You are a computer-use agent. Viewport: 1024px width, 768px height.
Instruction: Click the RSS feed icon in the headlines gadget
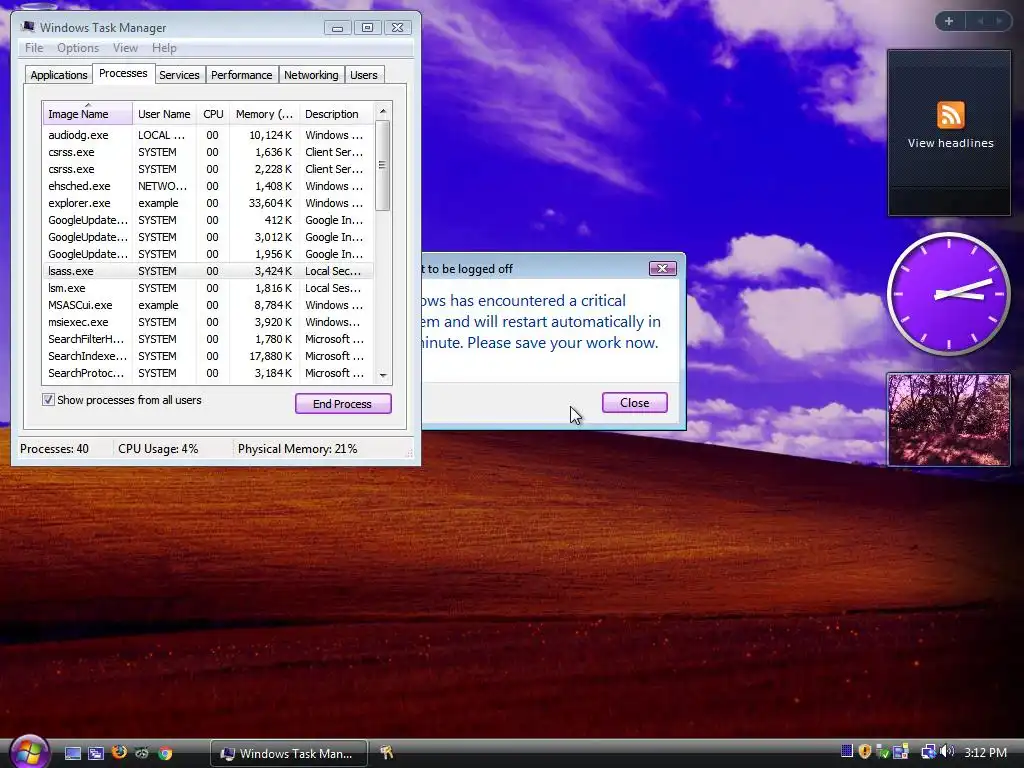[x=950, y=115]
